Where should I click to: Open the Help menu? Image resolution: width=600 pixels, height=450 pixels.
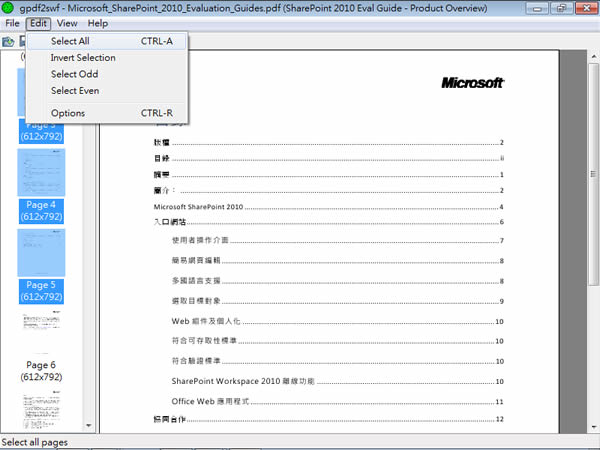tap(98, 23)
